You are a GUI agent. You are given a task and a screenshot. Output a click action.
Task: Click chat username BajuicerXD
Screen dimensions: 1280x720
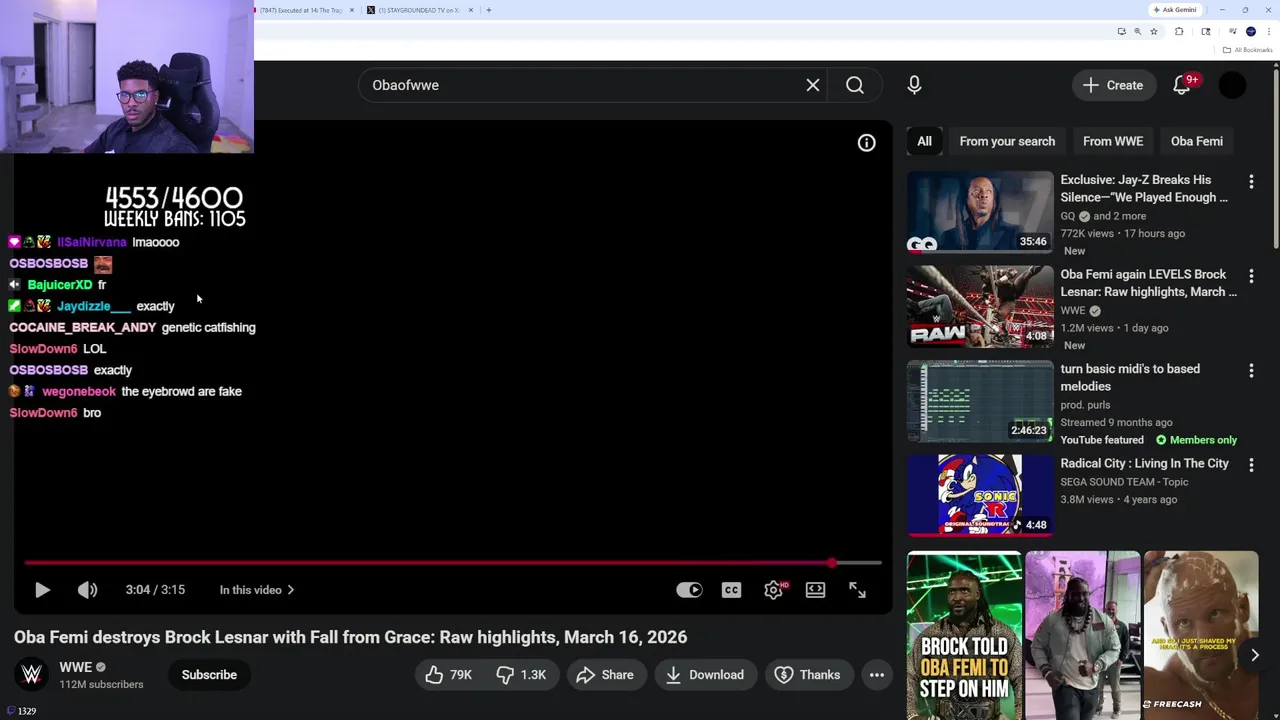60,285
